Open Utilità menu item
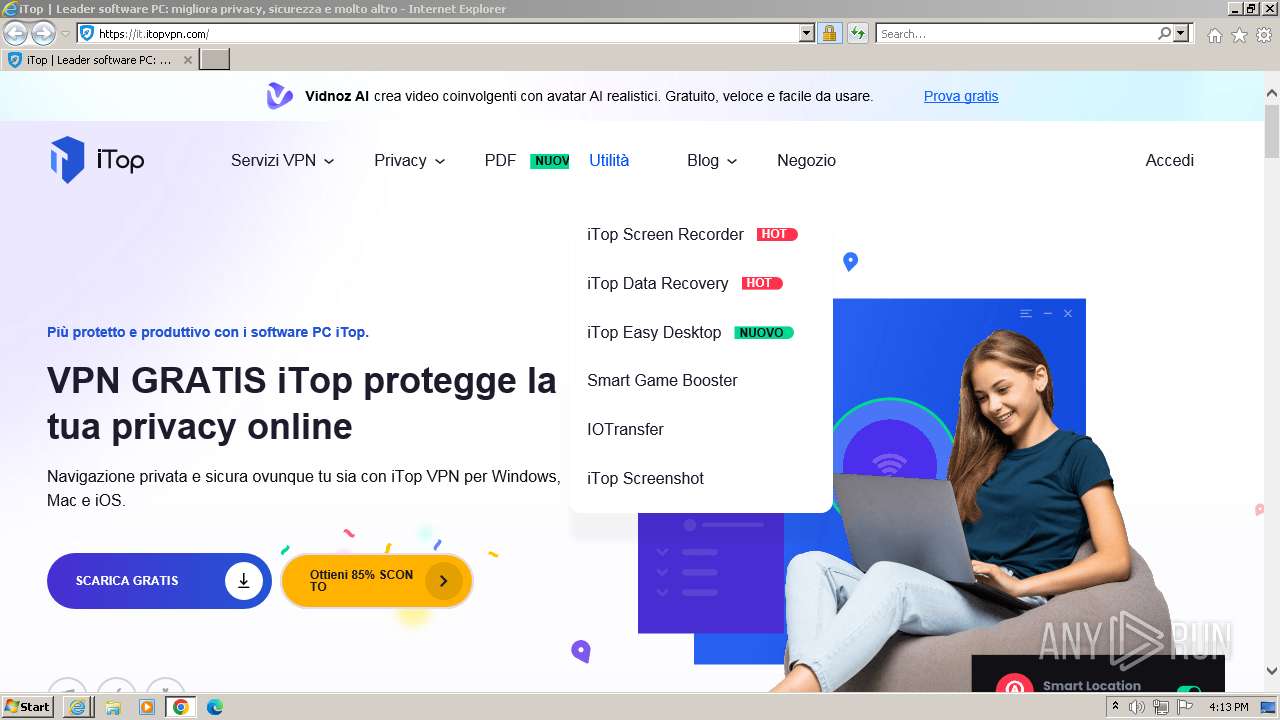Image resolution: width=1280 pixels, height=720 pixels. (x=609, y=160)
